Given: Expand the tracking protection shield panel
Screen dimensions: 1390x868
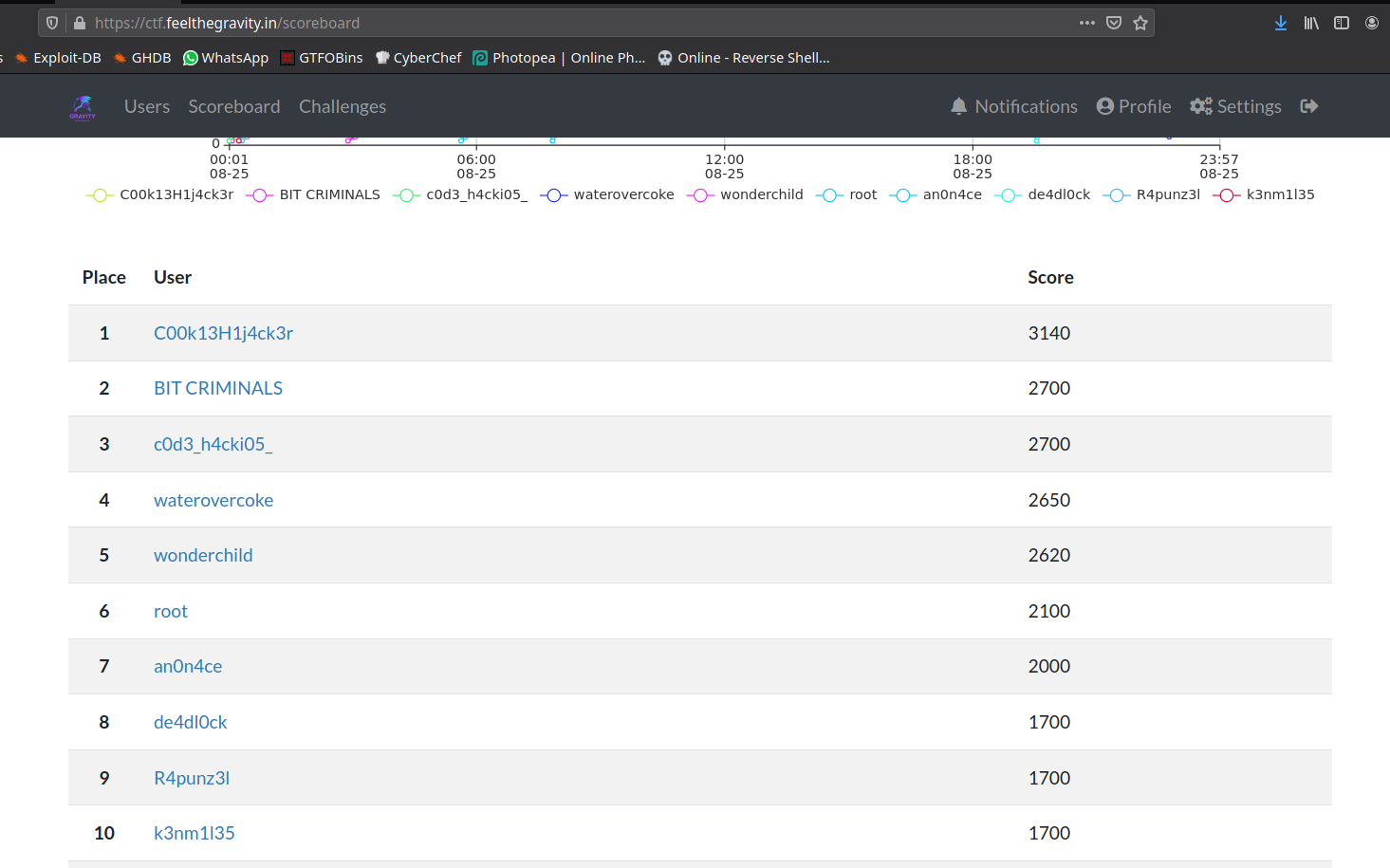Looking at the screenshot, I should 52,23.
